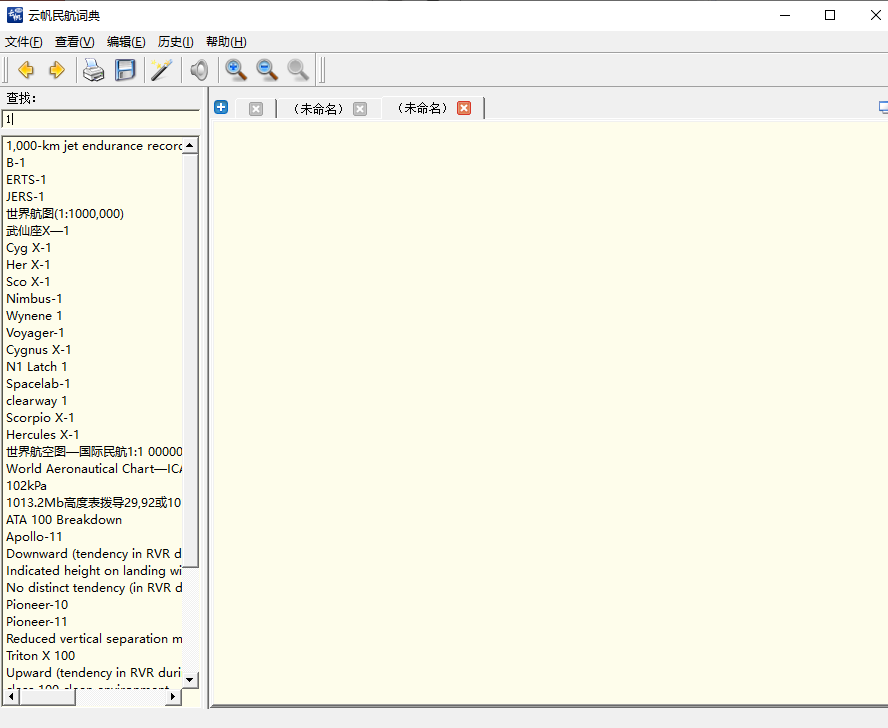This screenshot has height=728, width=888.
Task: Click the 查找 search input field
Action: [x=100, y=119]
